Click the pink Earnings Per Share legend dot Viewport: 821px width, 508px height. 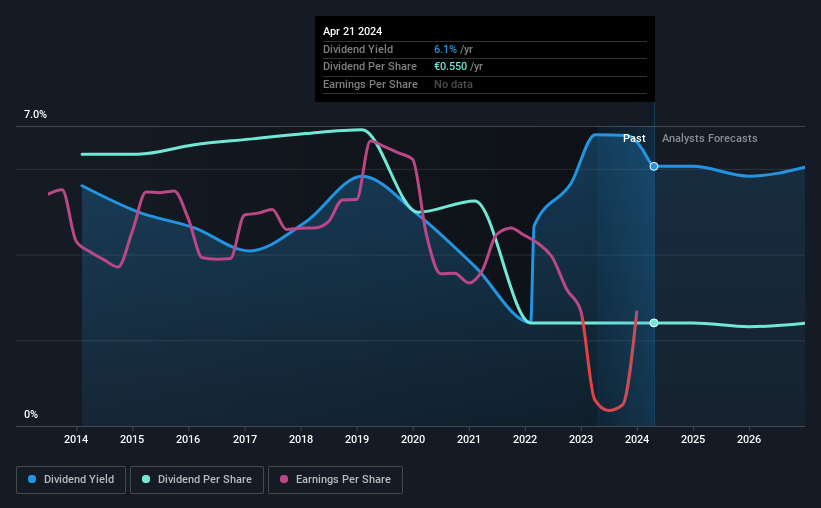pos(284,479)
